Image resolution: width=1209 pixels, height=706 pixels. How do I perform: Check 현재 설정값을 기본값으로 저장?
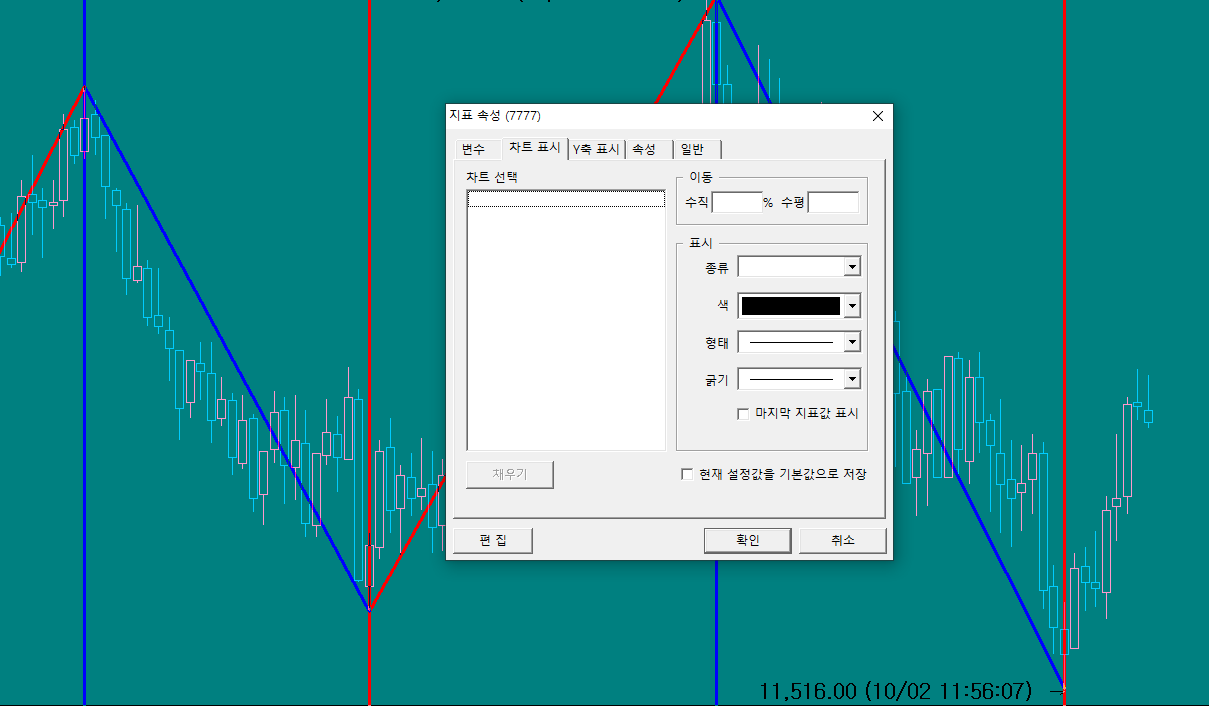tap(687, 474)
